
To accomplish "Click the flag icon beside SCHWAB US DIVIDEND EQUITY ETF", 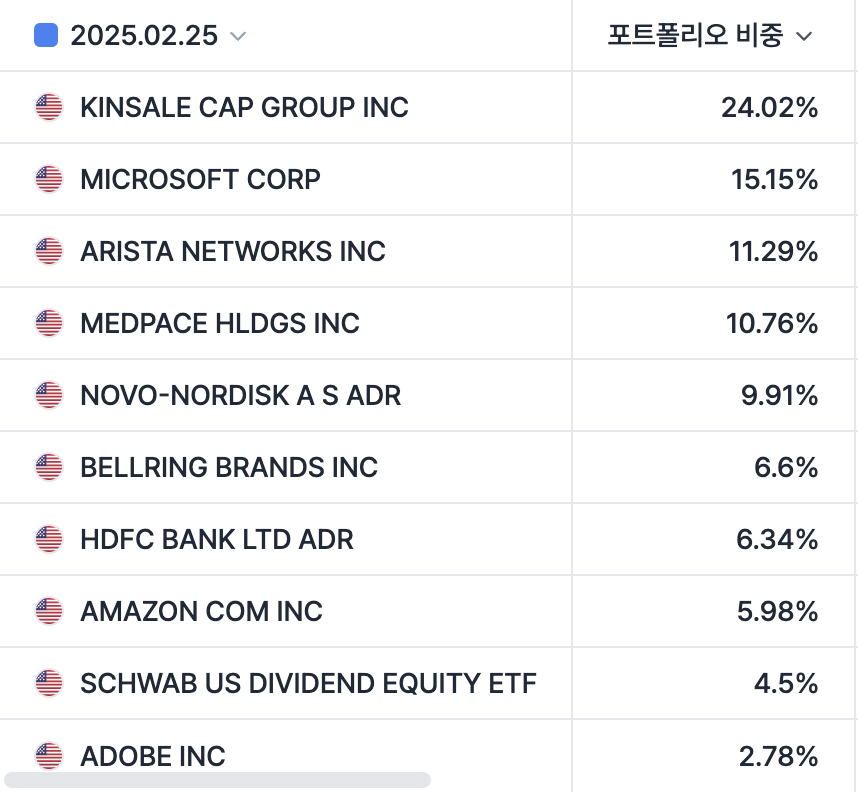I will point(48,683).
